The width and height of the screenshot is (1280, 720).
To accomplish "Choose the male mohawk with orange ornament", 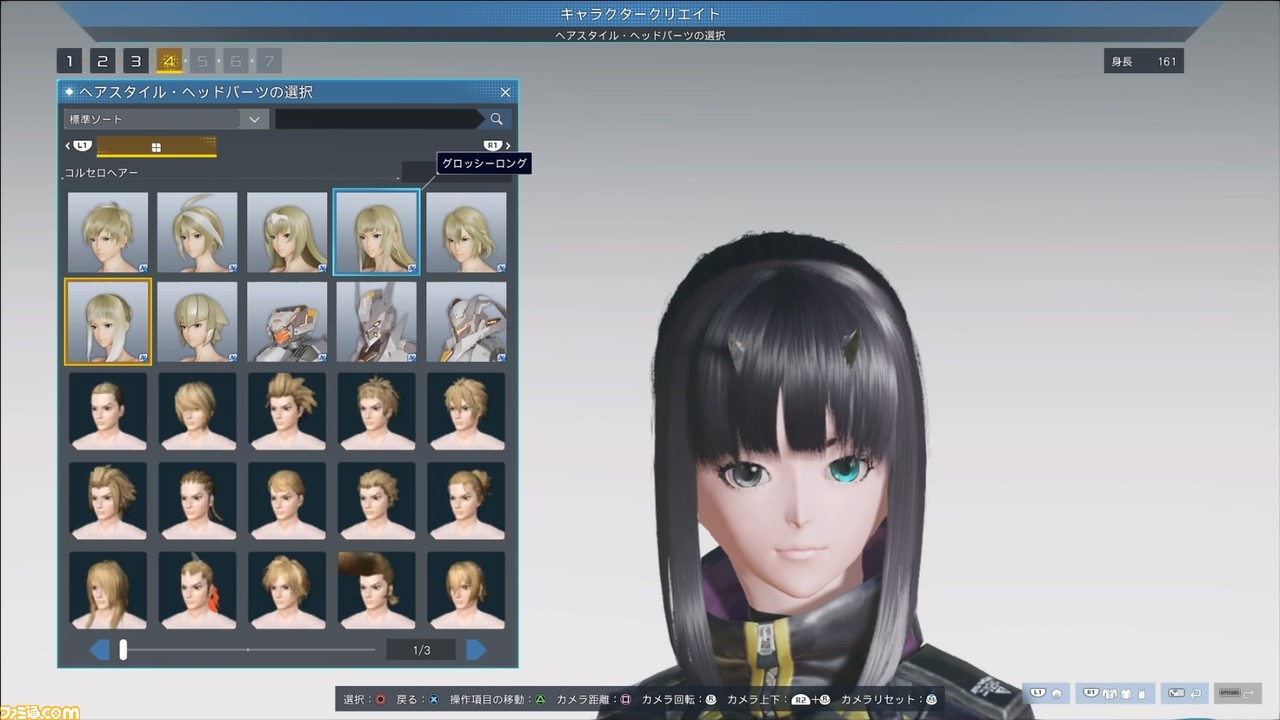I will point(197,590).
